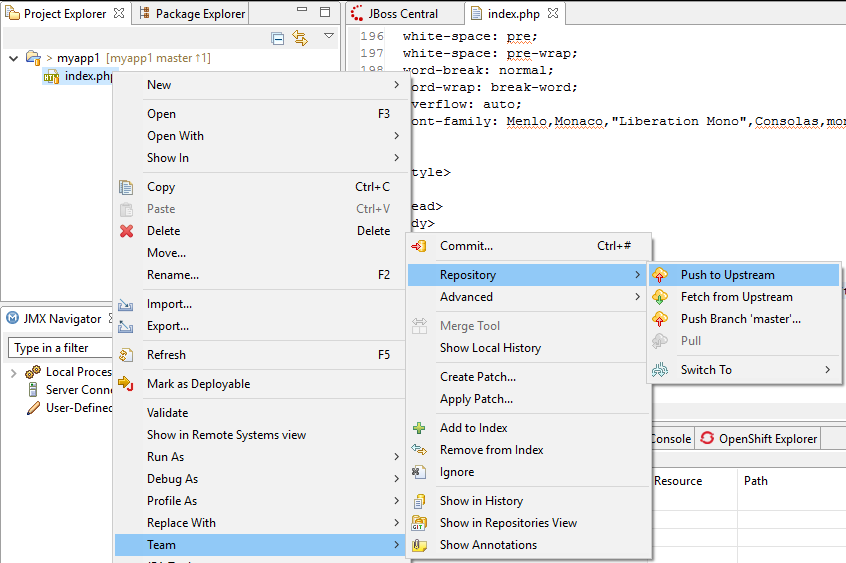Expand Show In submenu
The image size is (846, 563).
(260, 158)
